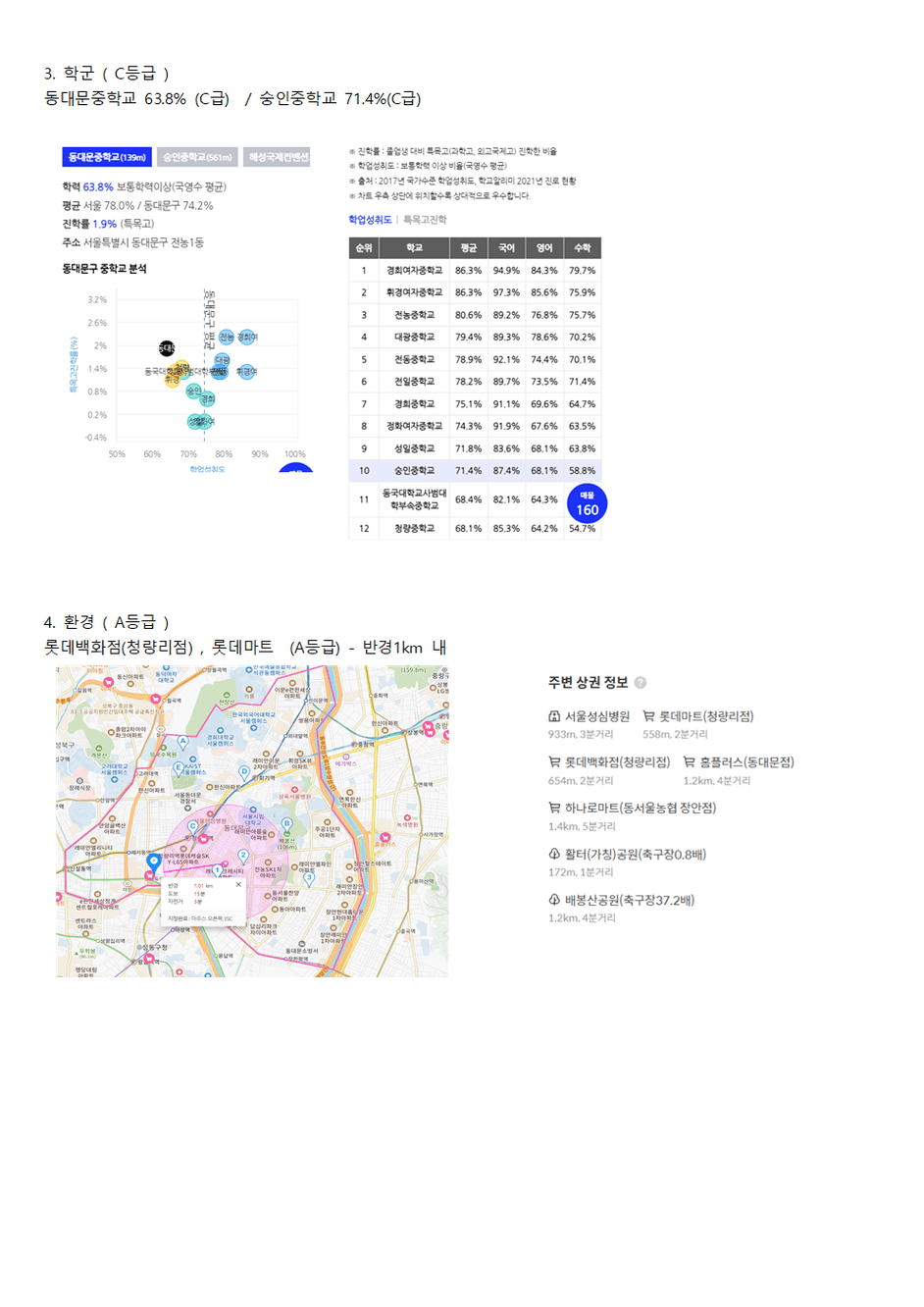This screenshot has height=1307, width=924.
Task: Click the cart icon beside 롯데백화점(청량리점)
Action: point(554,761)
